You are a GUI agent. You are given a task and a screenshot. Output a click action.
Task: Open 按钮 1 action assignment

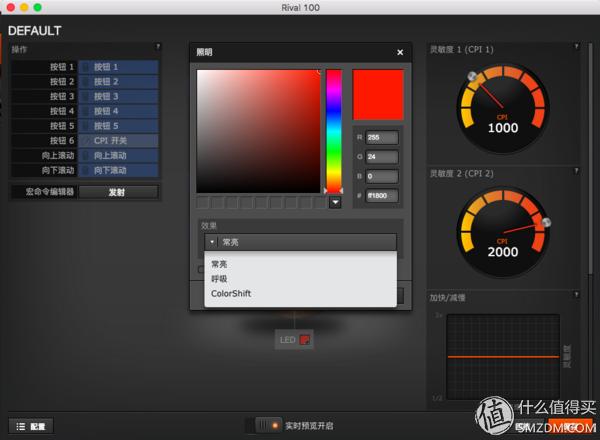(118, 67)
